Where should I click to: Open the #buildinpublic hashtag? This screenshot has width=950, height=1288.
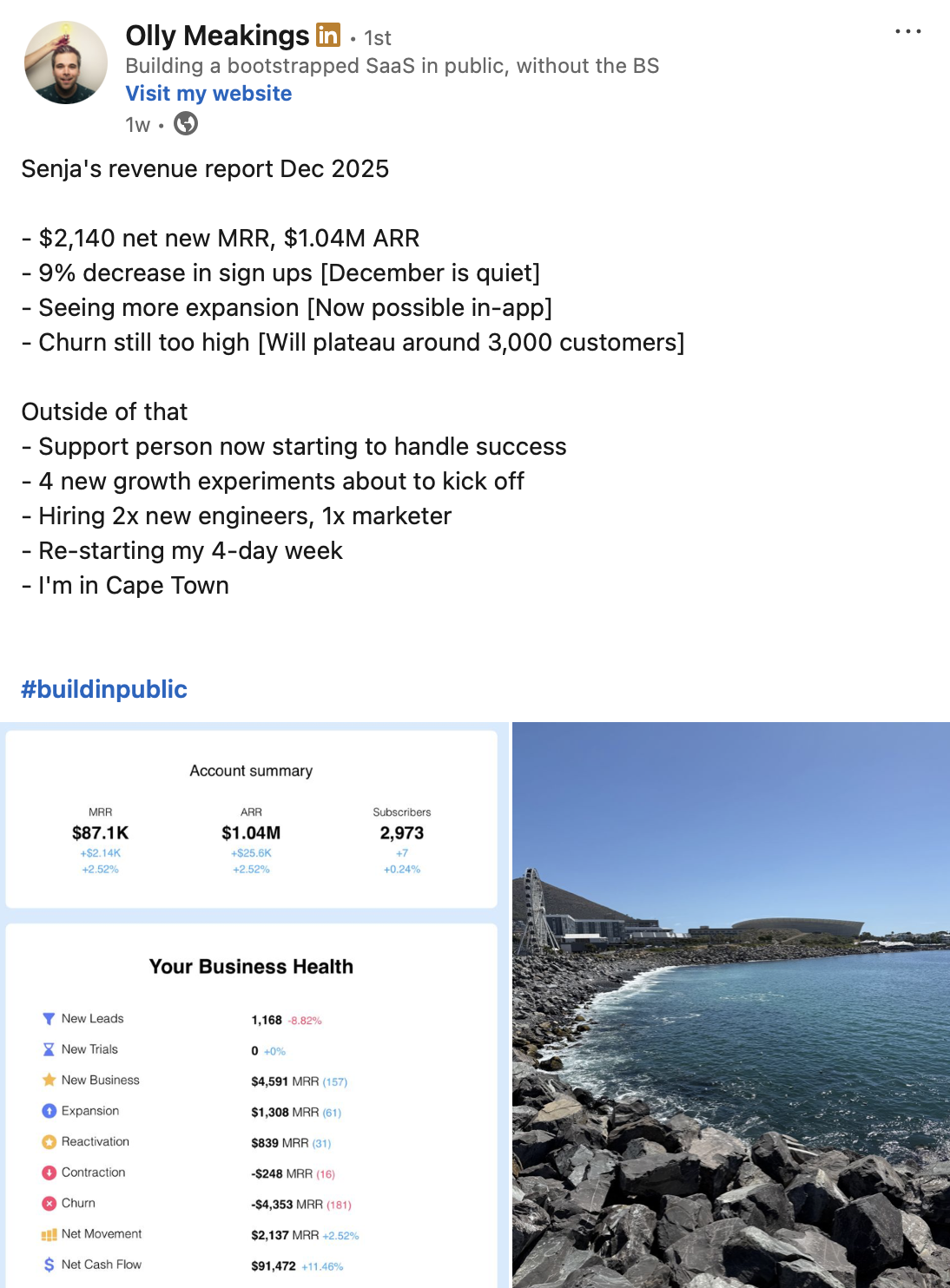[104, 689]
